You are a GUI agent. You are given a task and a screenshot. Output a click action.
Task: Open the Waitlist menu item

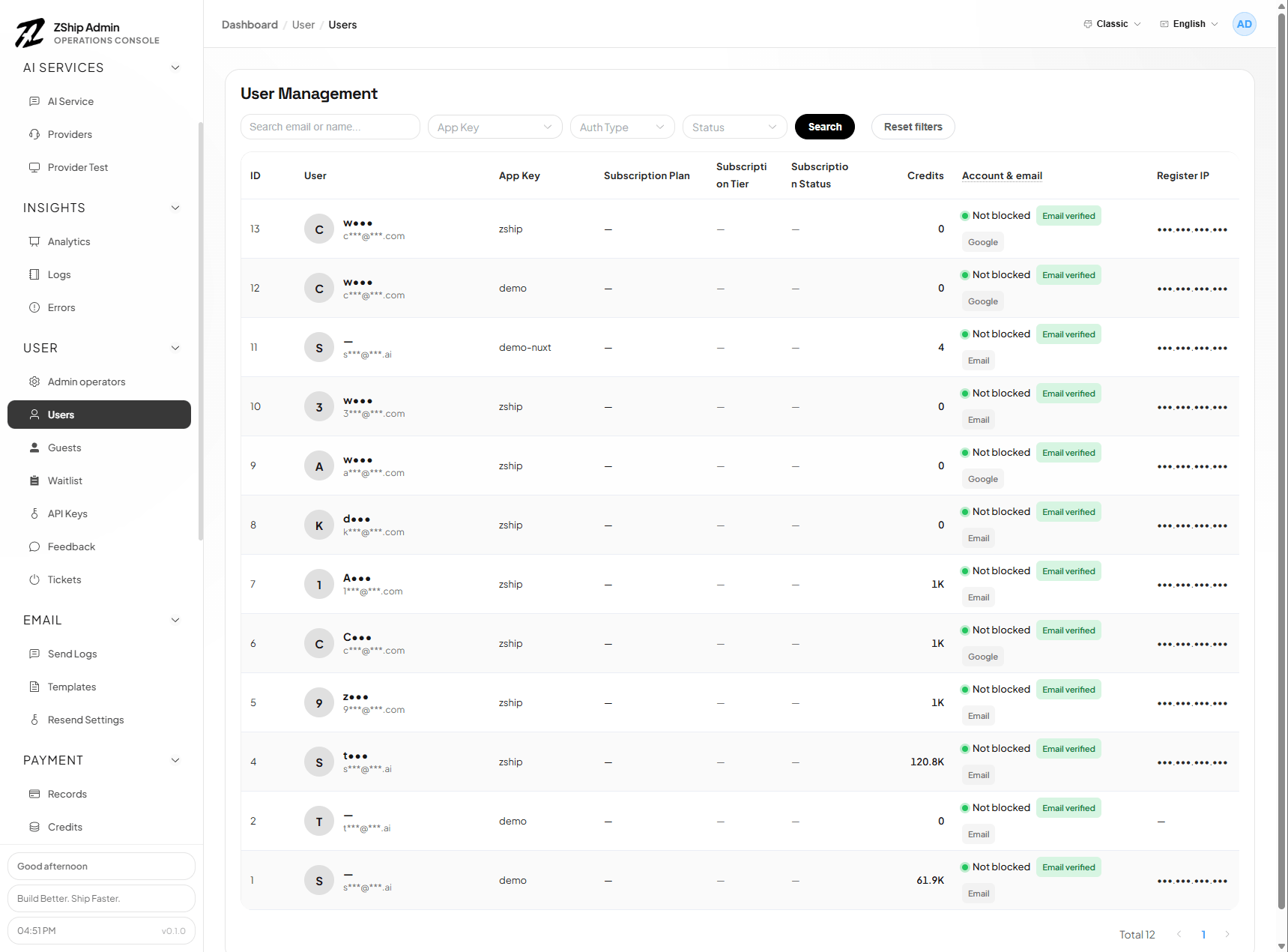click(x=65, y=480)
